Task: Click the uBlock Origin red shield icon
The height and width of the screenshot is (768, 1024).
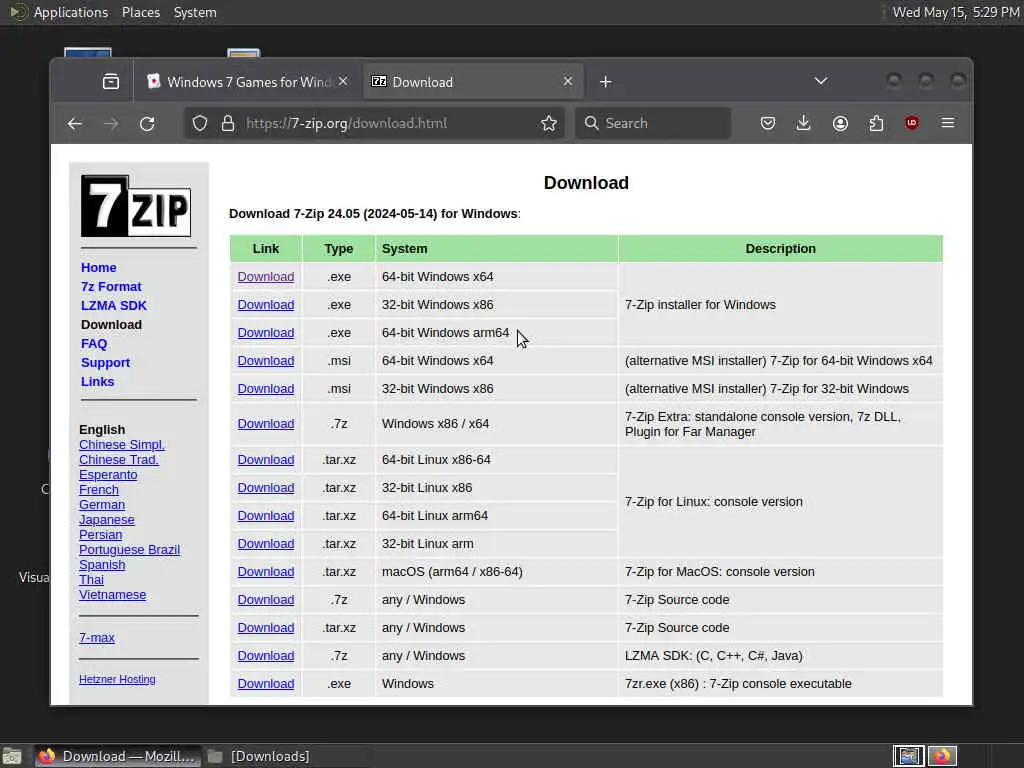Action: pyautogui.click(x=912, y=123)
